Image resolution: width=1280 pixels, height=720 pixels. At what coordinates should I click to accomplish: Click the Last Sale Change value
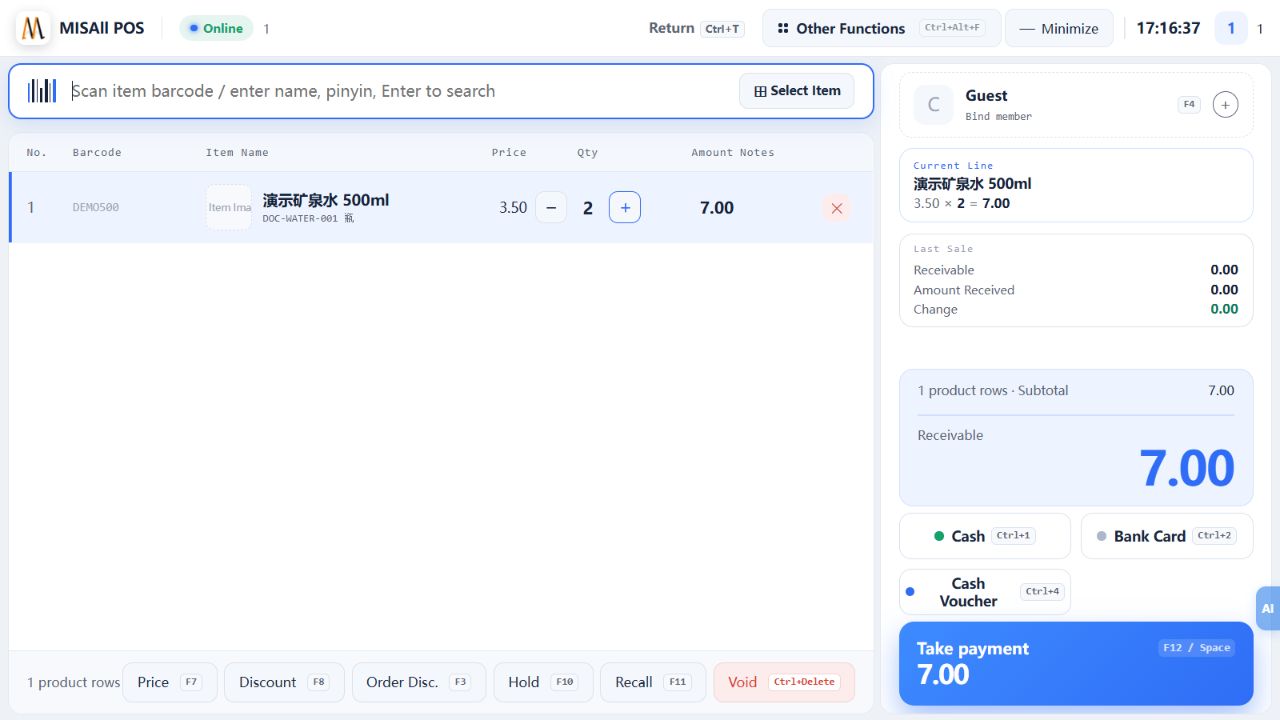pos(1224,309)
